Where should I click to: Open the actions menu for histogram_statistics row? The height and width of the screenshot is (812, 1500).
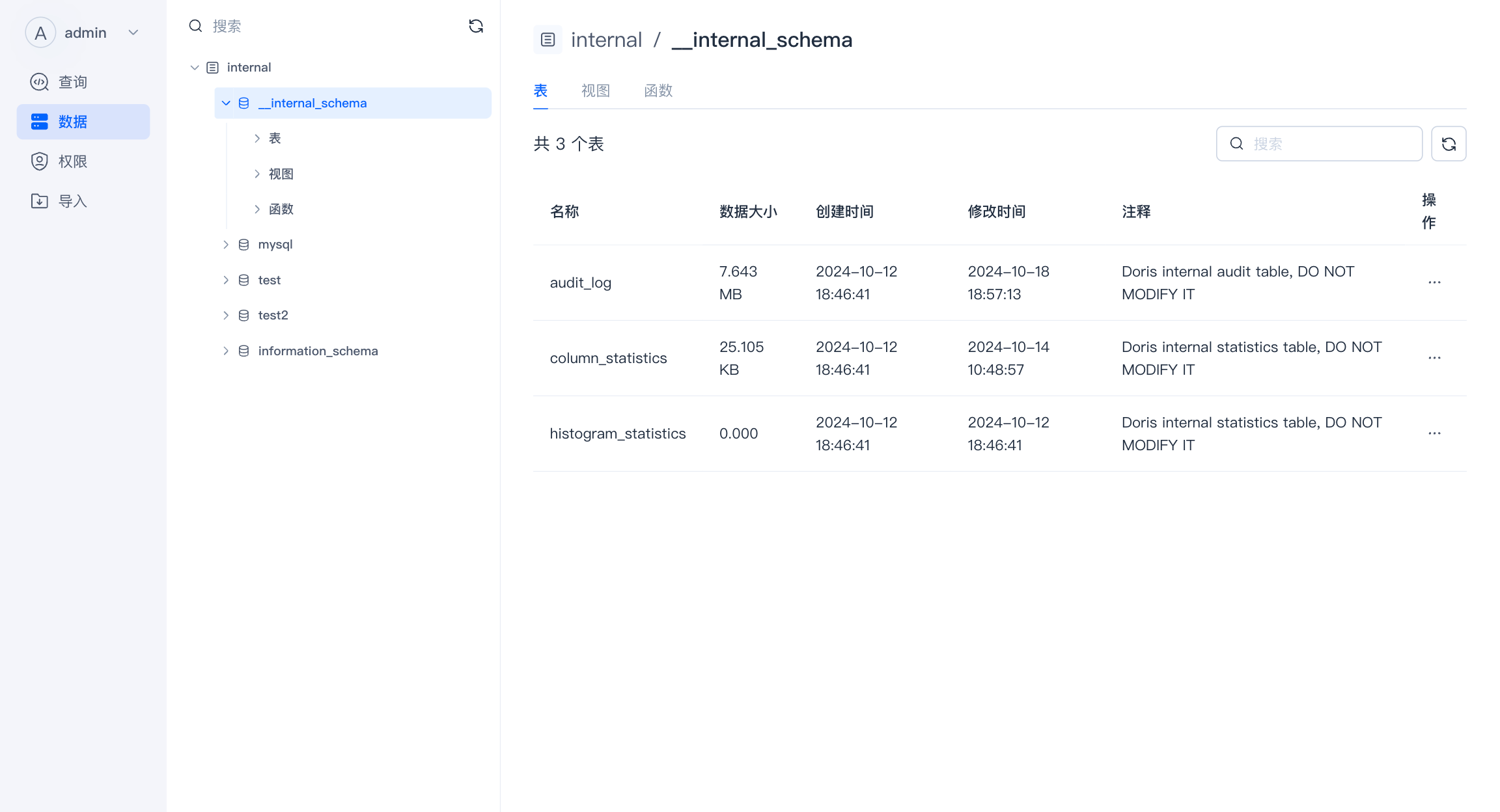coord(1435,433)
